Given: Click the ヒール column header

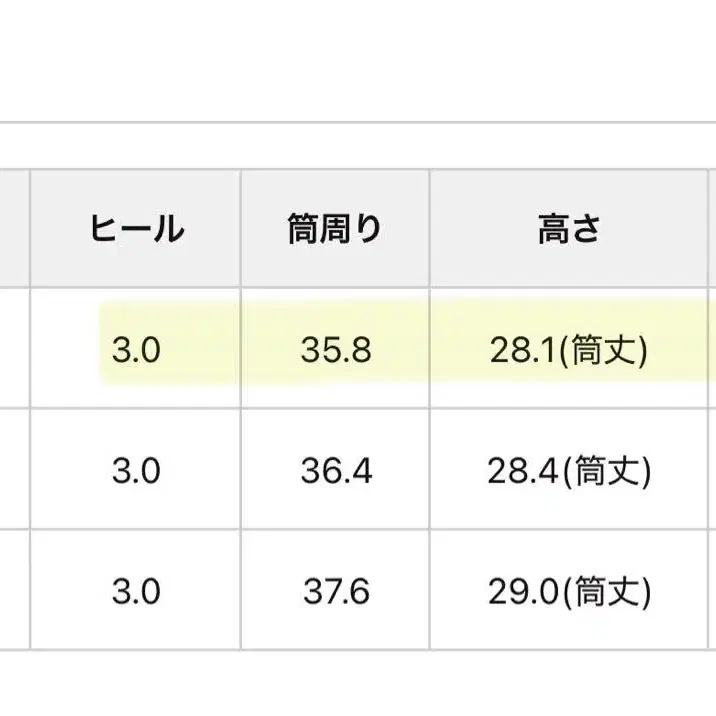Looking at the screenshot, I should click(136, 229).
